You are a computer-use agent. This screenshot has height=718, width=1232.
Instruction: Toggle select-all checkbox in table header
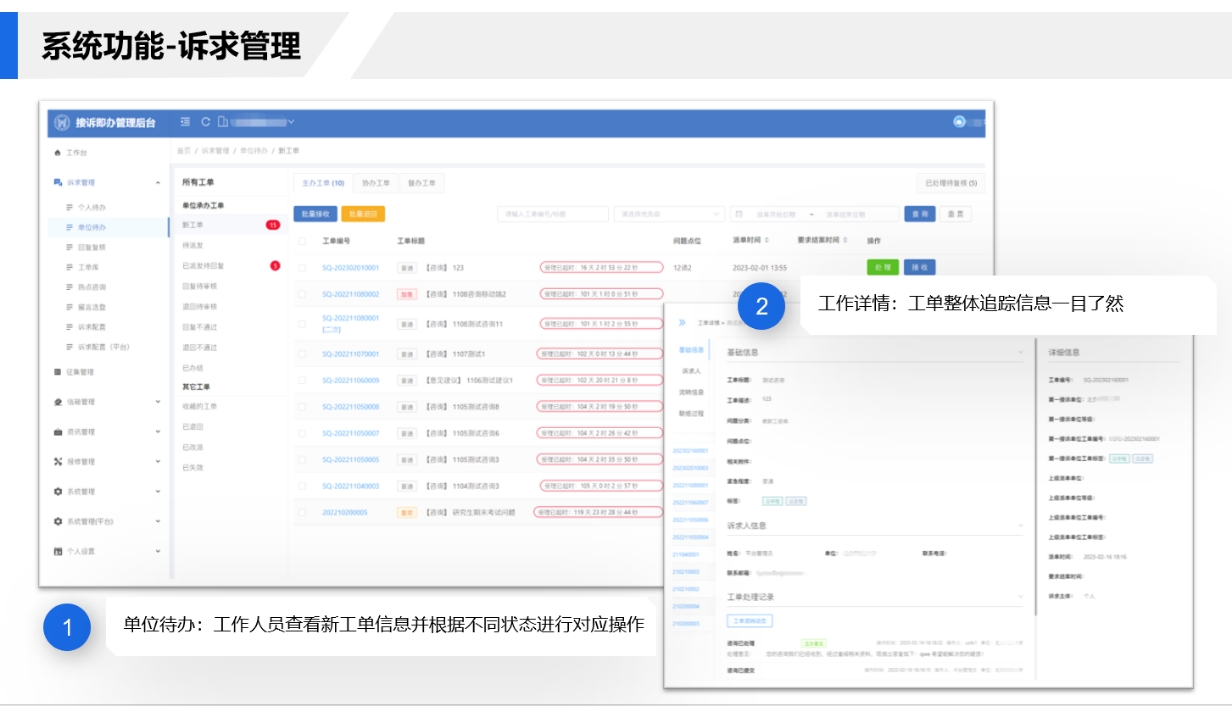coord(302,241)
